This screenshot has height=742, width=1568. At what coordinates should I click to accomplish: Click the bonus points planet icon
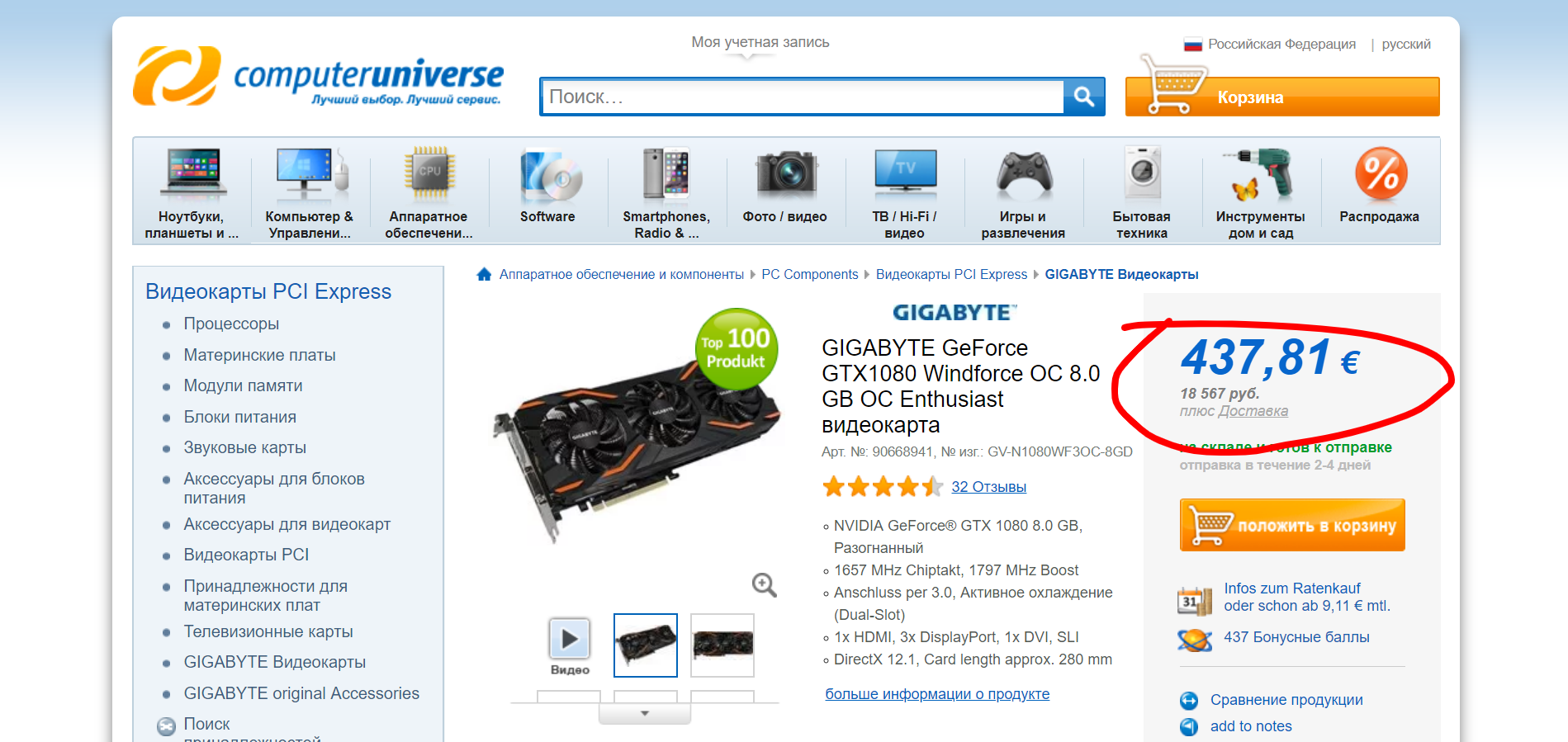[x=1195, y=640]
